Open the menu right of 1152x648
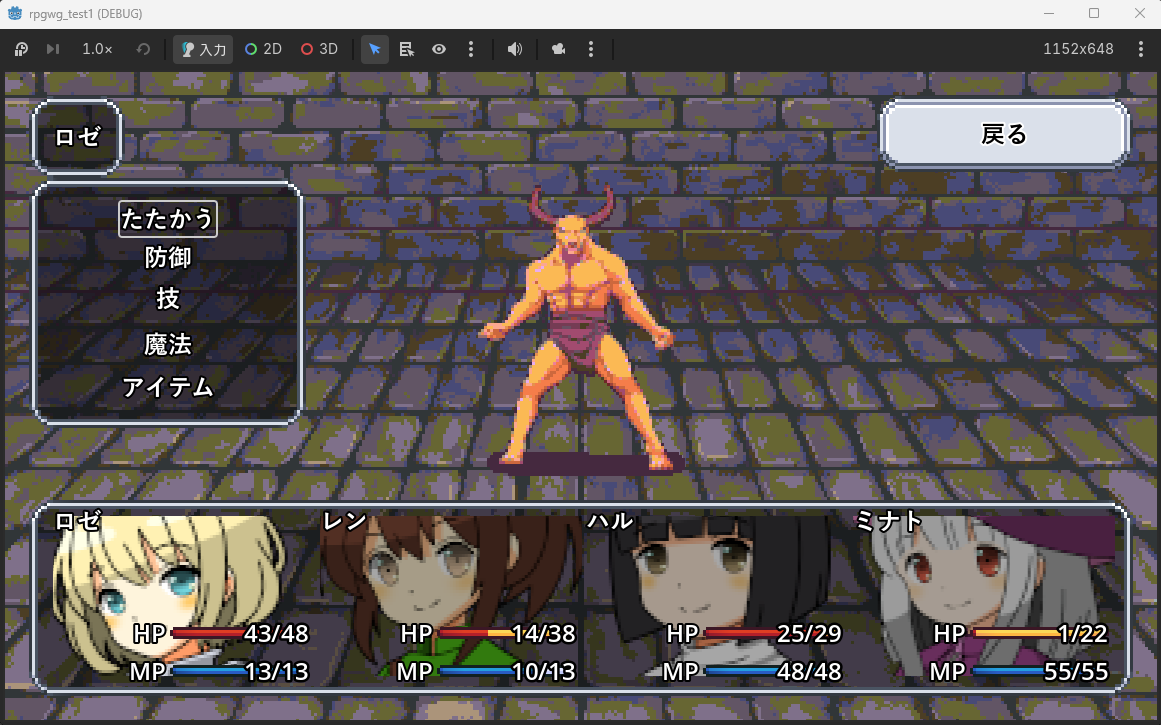Screen dimensions: 1161x725 [x=1140, y=49]
